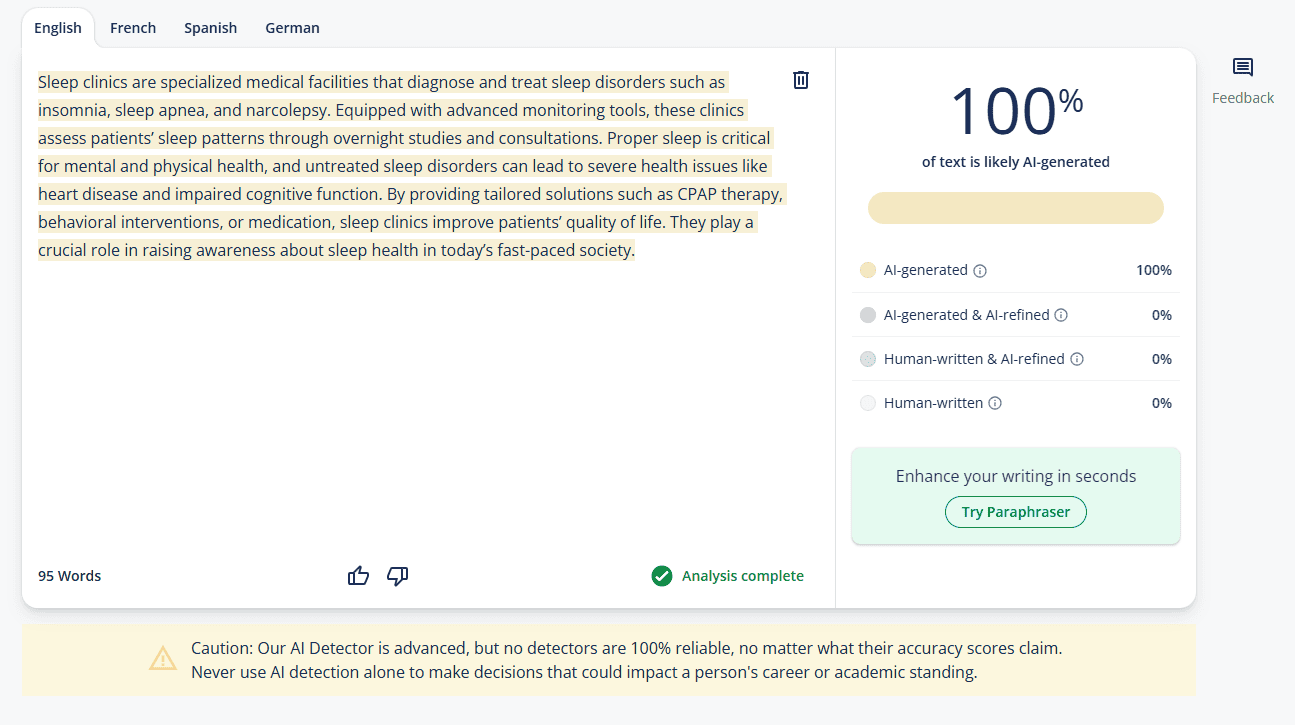
Task: Click the Human-written & AI-refined color dot
Action: (867, 359)
